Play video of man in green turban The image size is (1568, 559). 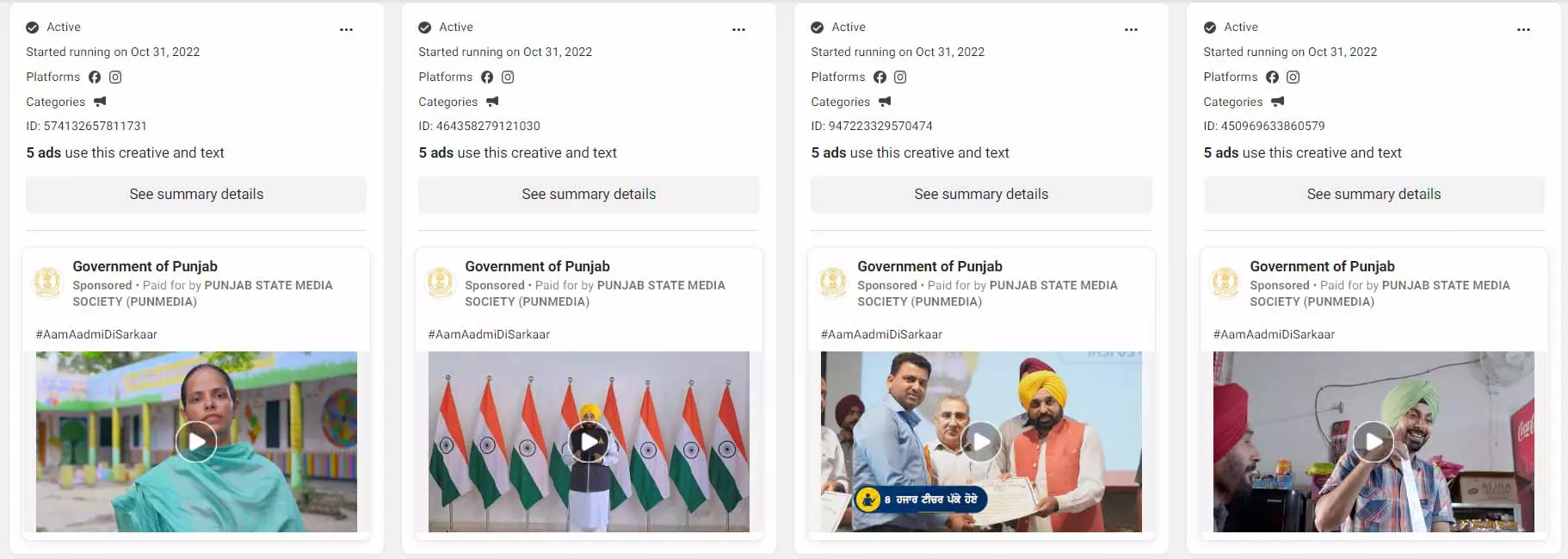1374,442
